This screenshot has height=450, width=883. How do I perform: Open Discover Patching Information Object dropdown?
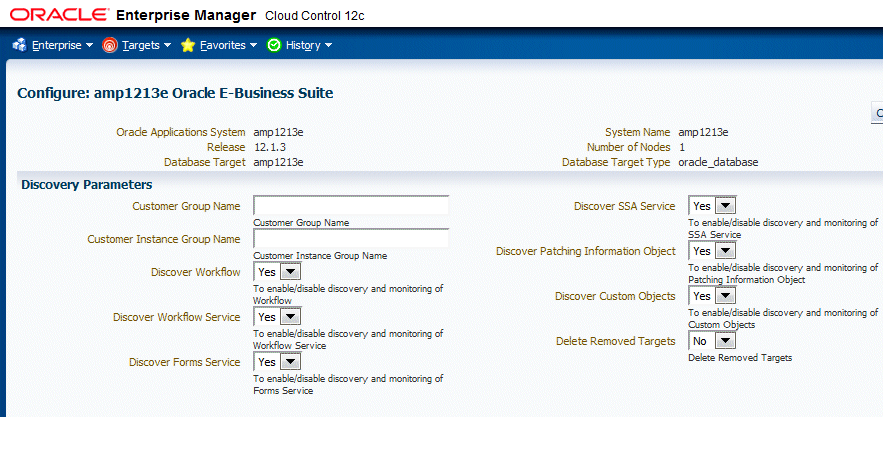point(712,251)
